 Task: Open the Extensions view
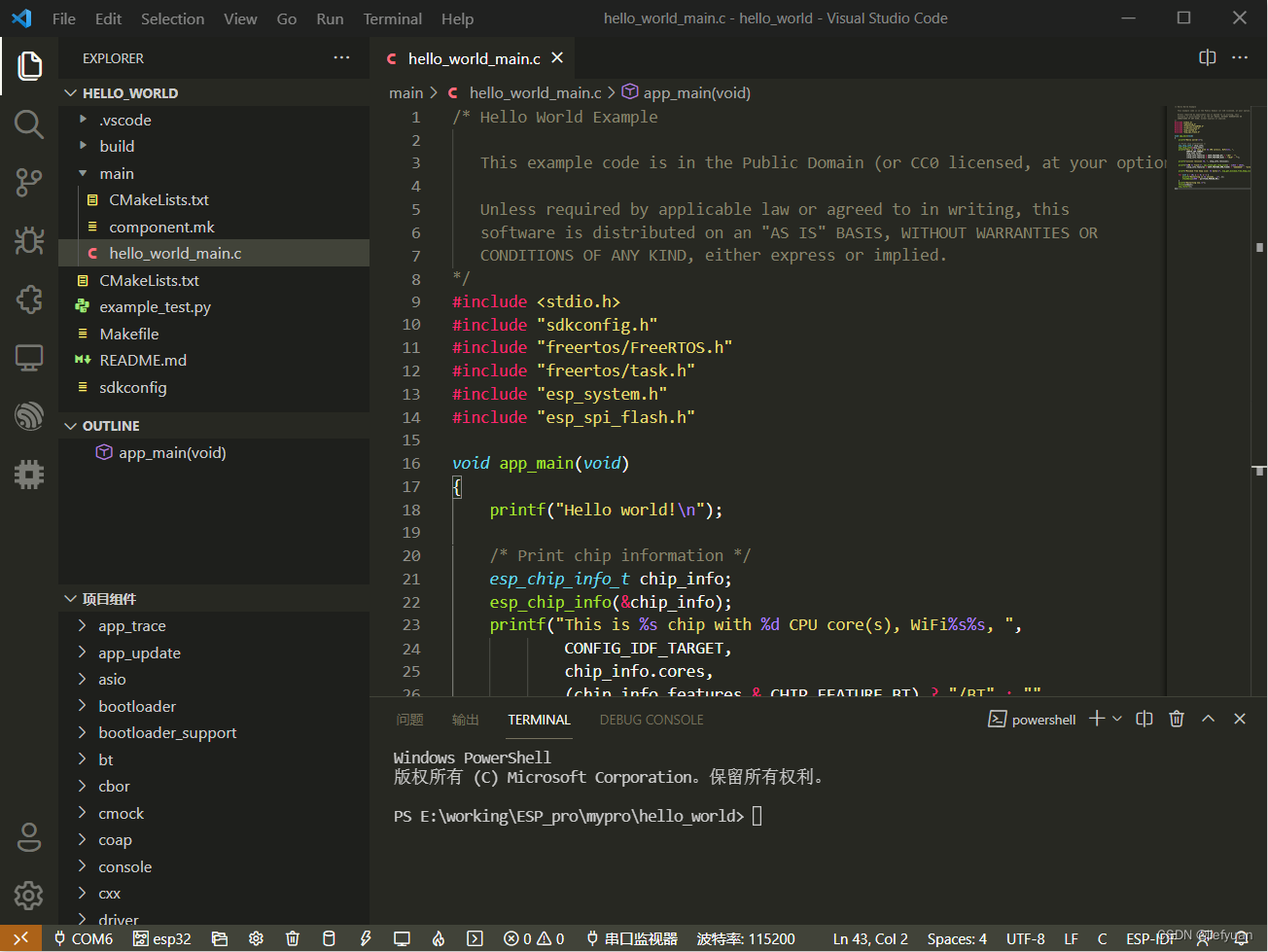point(29,299)
